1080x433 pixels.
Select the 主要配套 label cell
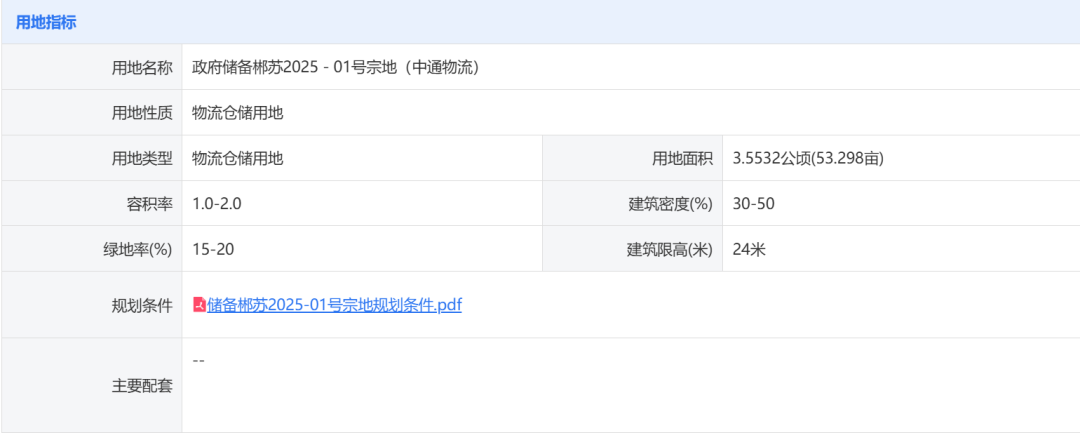pos(142,385)
